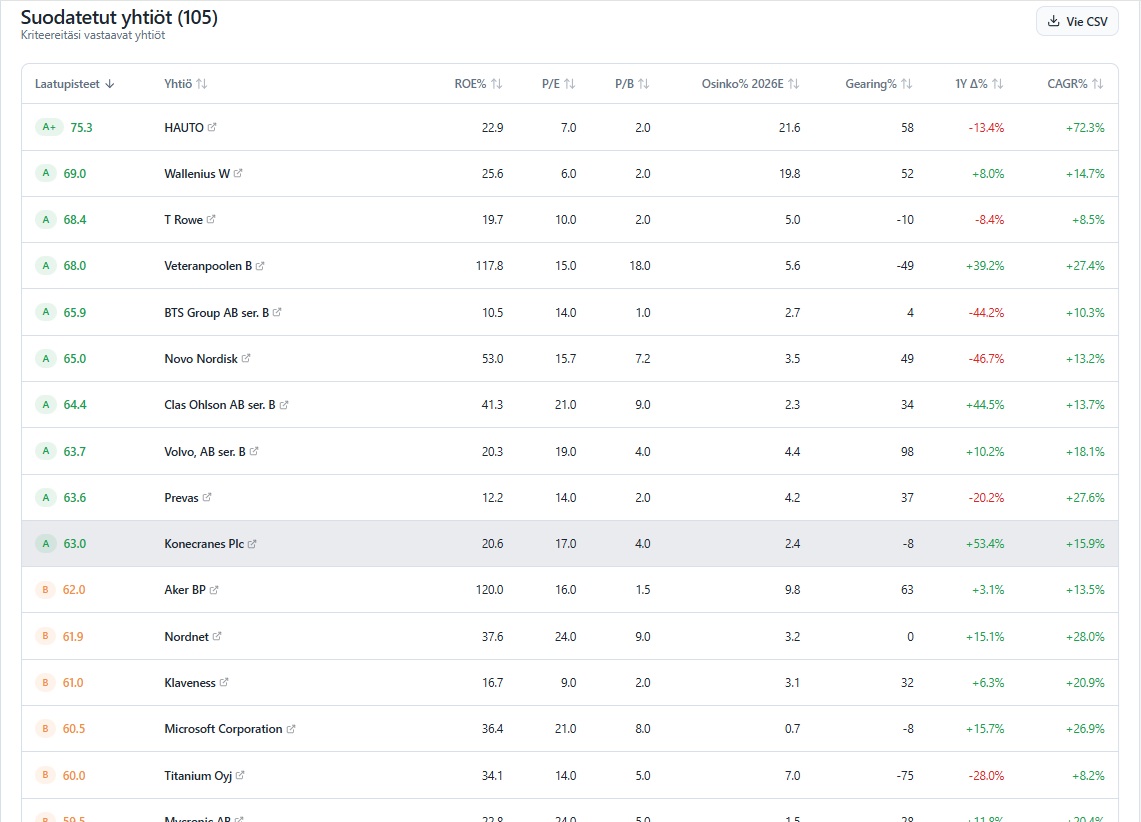
Task: Sort table by Yhtiö column header
Action: (185, 84)
